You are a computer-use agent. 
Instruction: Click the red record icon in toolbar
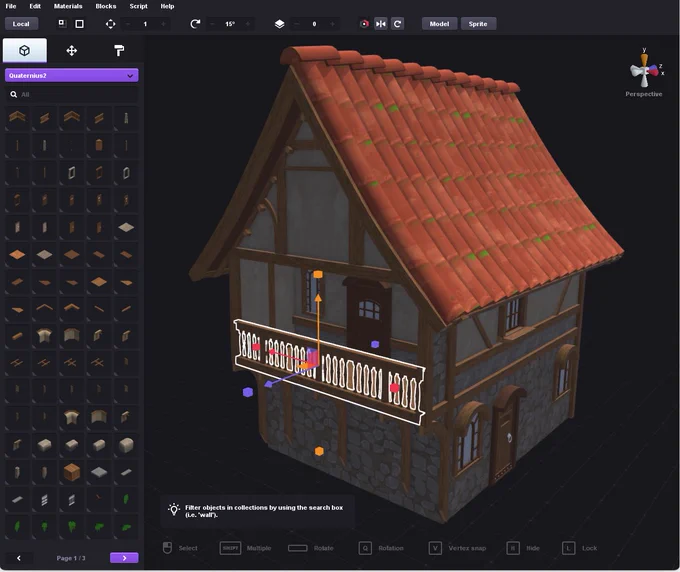(x=364, y=24)
